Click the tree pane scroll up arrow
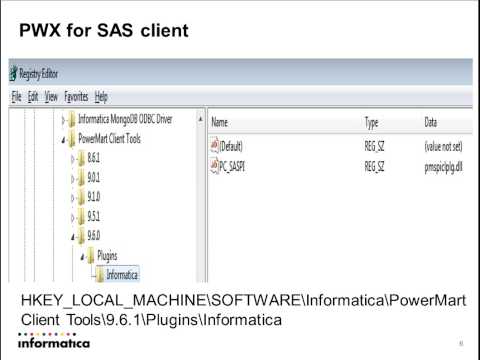 coord(200,119)
